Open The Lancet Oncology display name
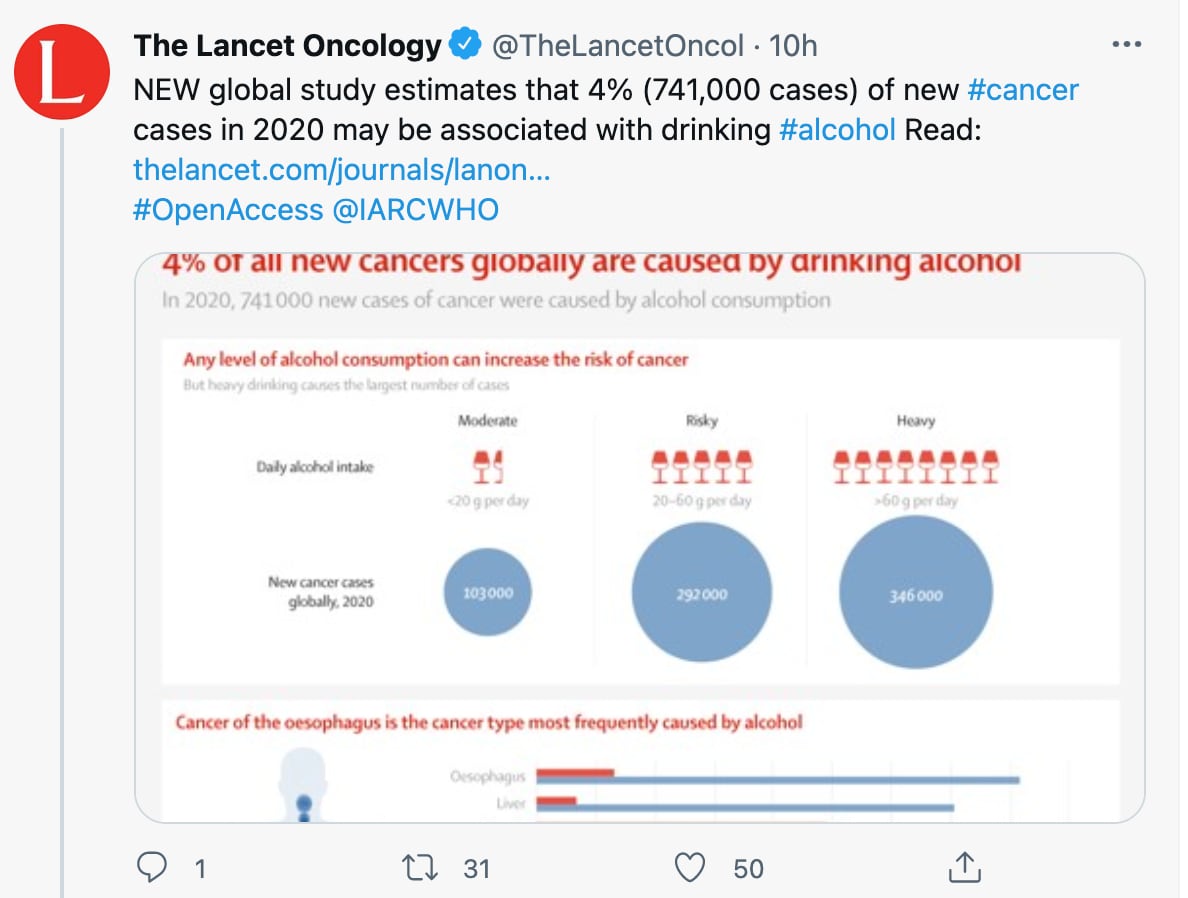The width and height of the screenshot is (1188, 898). point(287,45)
